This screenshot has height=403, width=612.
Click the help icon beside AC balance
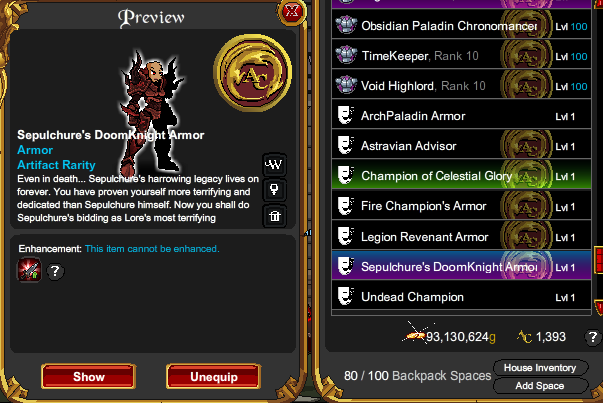pyautogui.click(x=592, y=337)
